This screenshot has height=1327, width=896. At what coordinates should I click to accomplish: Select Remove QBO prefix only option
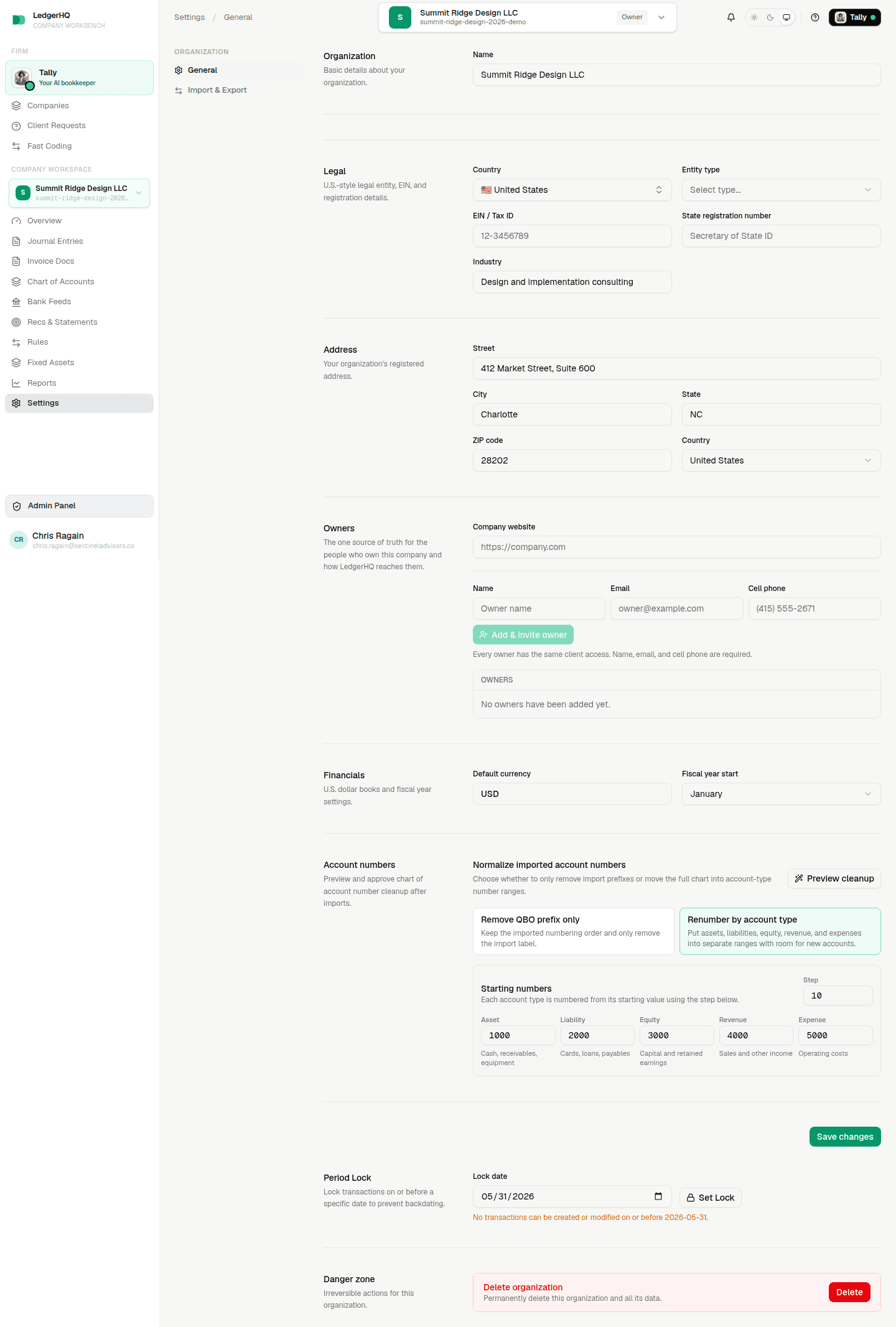[573, 931]
